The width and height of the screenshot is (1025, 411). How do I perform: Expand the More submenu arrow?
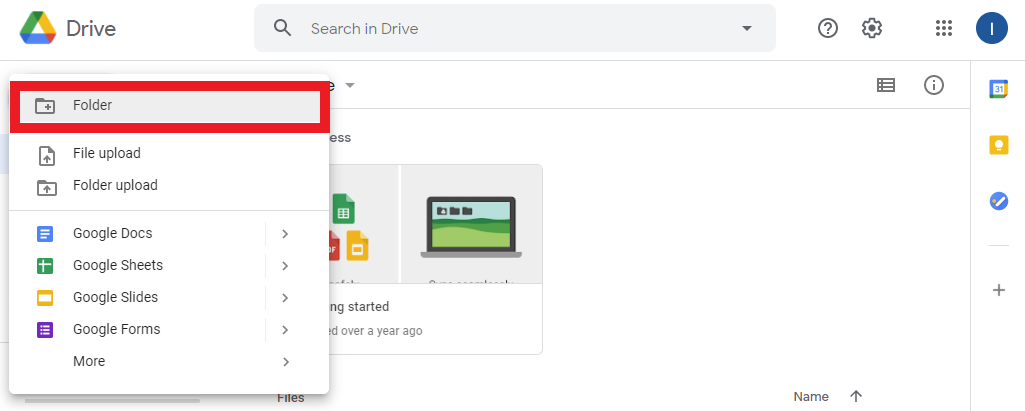[285, 362]
